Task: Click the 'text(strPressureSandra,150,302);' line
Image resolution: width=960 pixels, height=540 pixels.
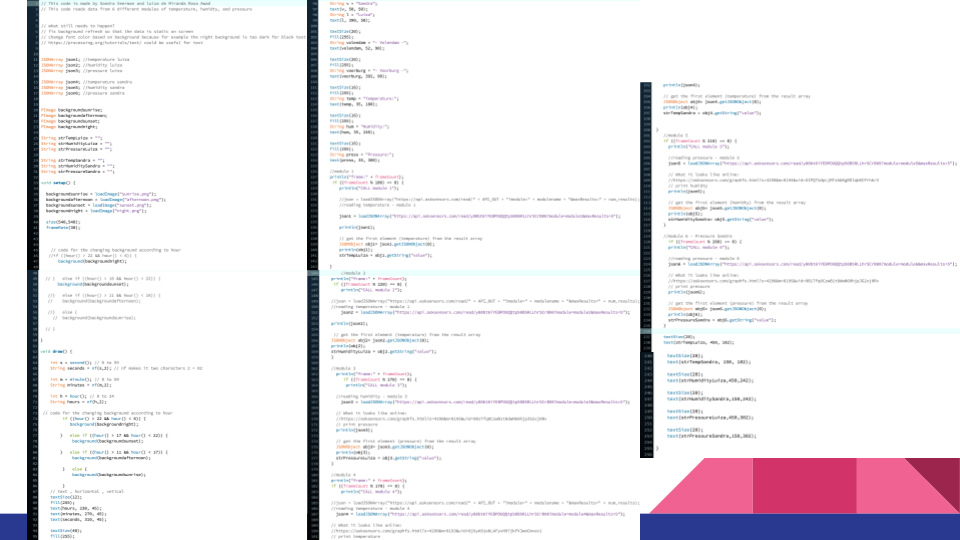Action: [x=711, y=437]
